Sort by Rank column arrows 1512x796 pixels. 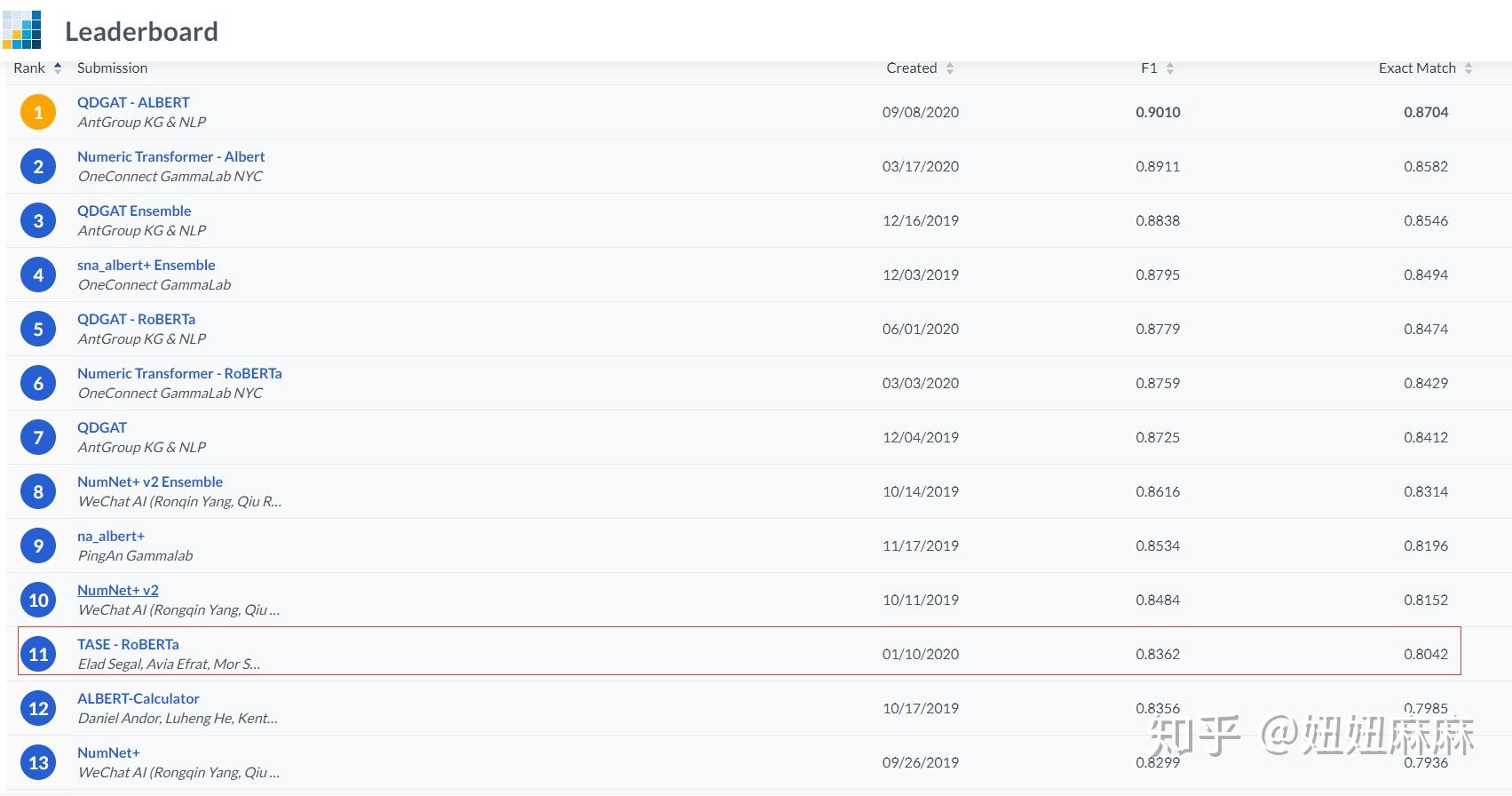click(x=58, y=68)
